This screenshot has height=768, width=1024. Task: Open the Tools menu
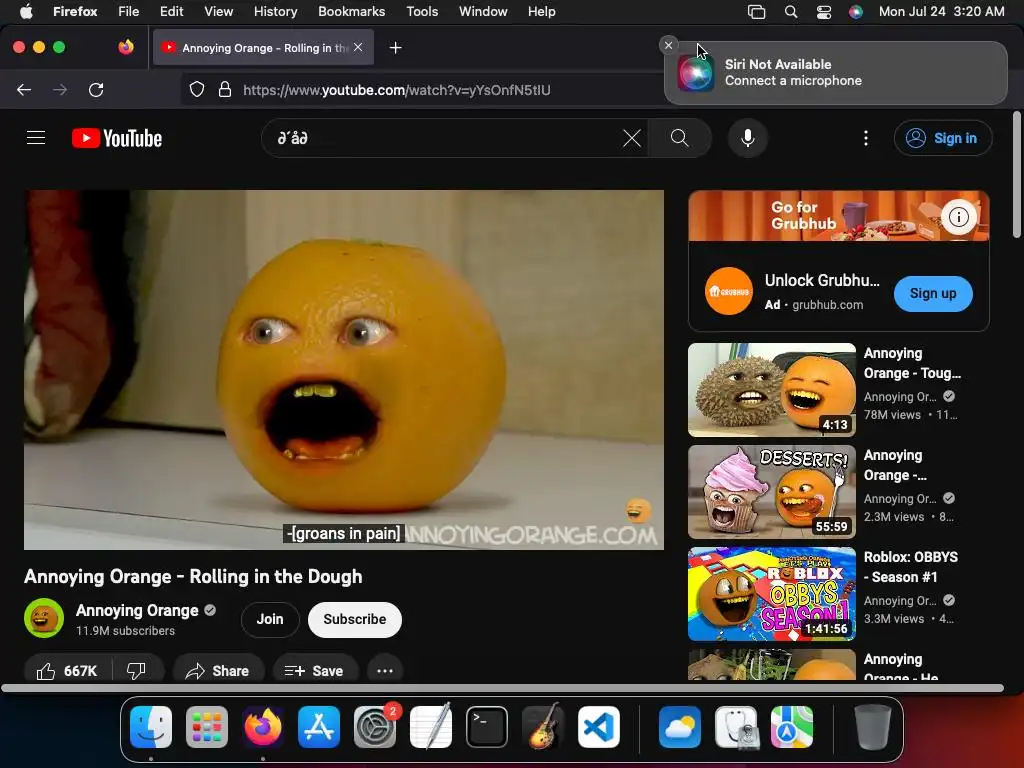pyautogui.click(x=422, y=11)
